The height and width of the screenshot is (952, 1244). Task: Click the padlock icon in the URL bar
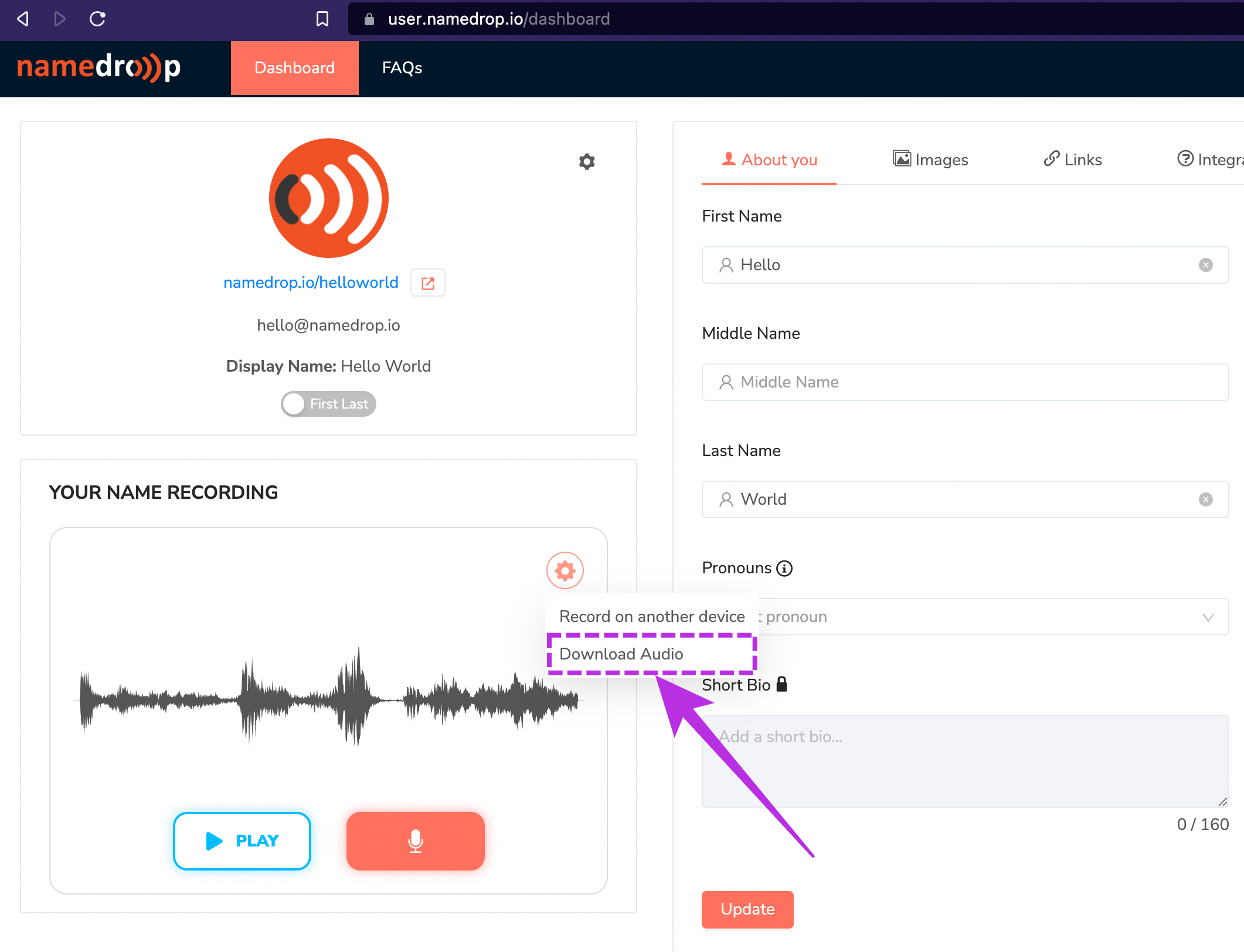pyautogui.click(x=368, y=19)
